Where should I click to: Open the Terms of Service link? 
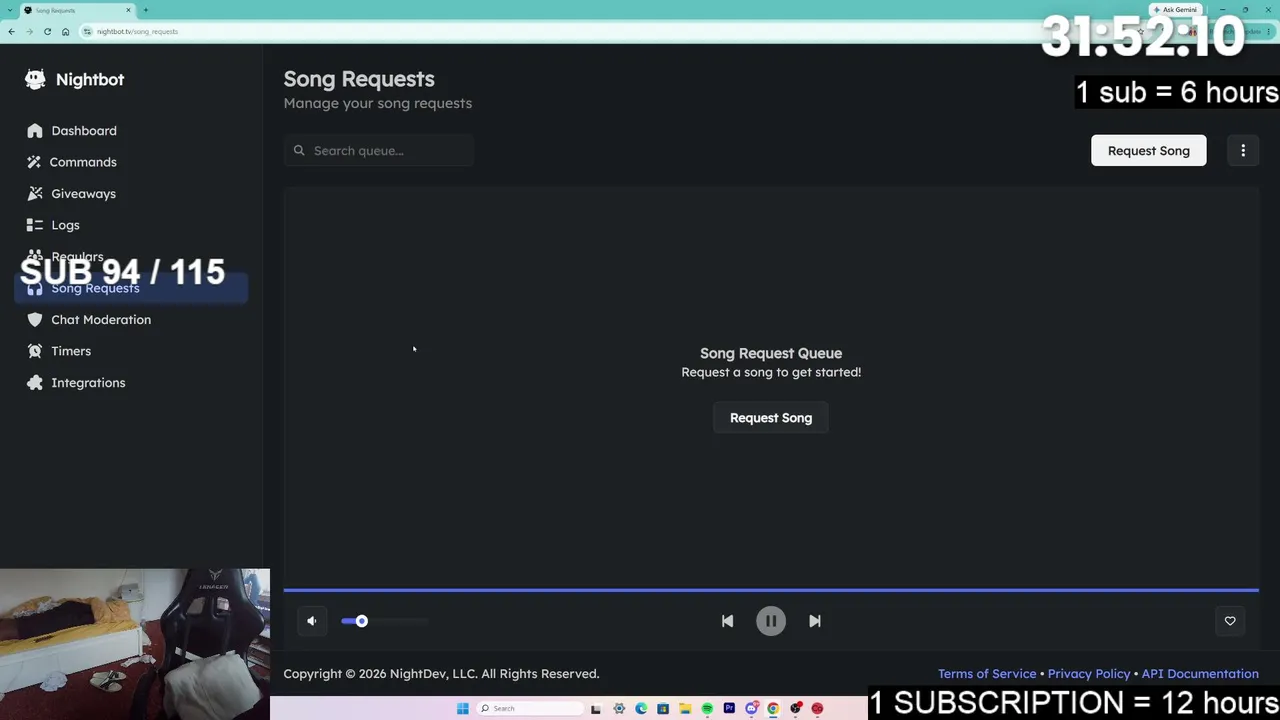[x=987, y=674]
